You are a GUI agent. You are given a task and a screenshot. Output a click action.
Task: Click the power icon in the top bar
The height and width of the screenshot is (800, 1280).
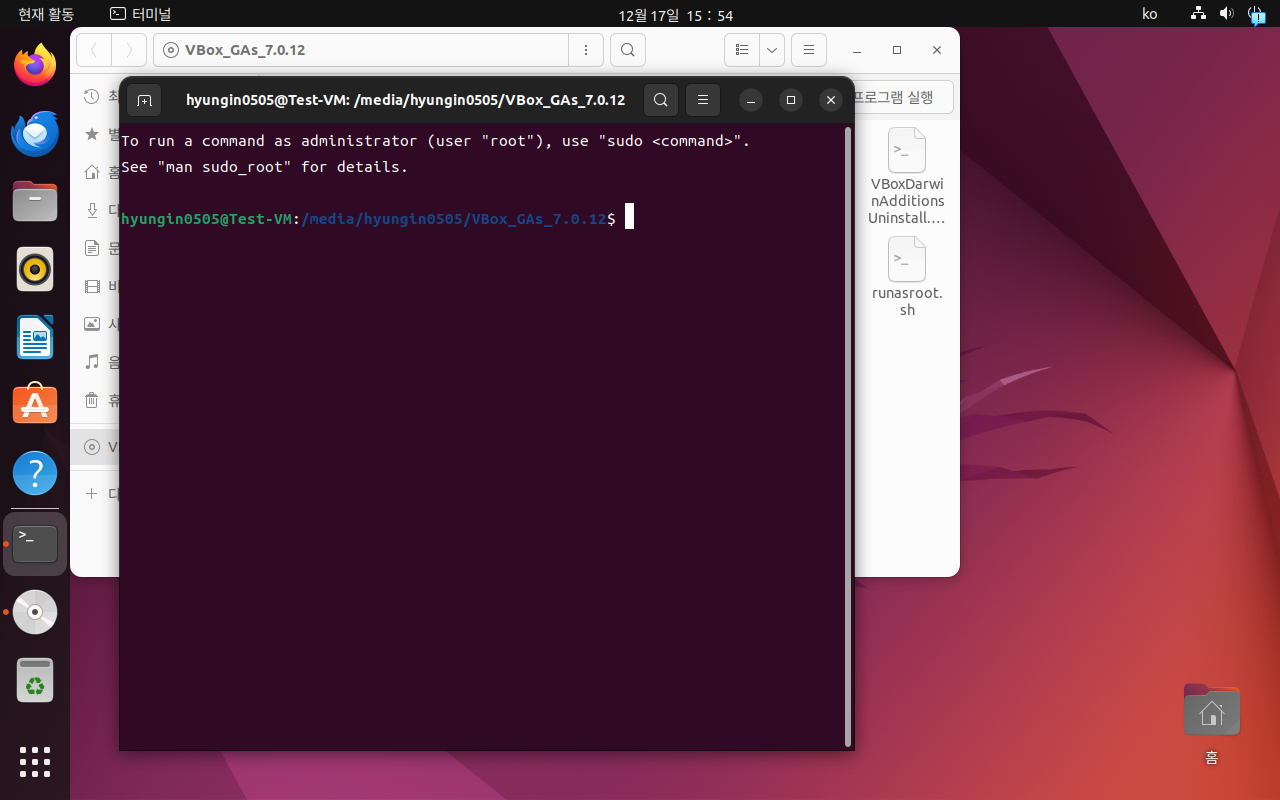pyautogui.click(x=1256, y=14)
